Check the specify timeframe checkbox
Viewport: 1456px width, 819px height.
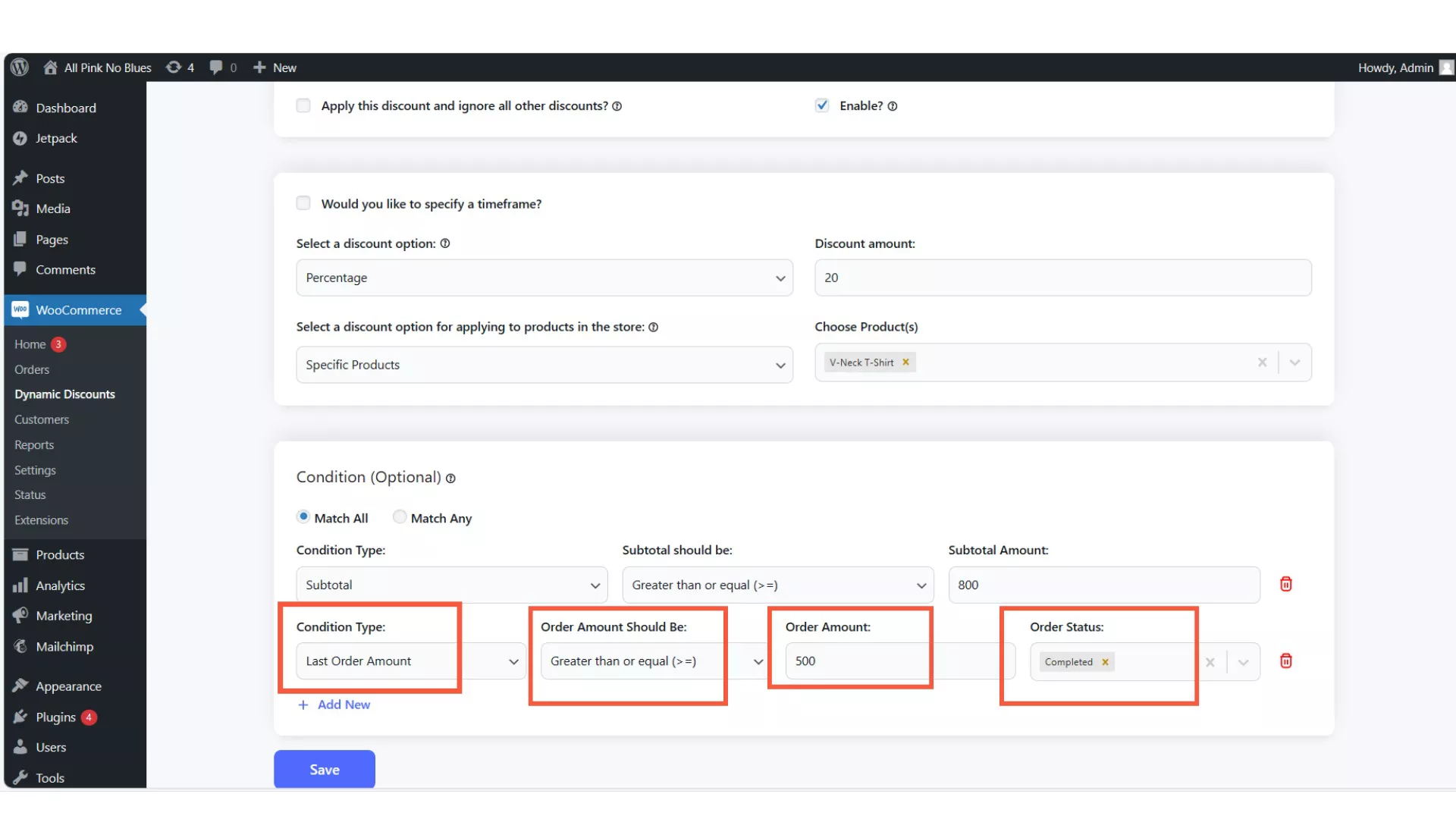pos(304,203)
